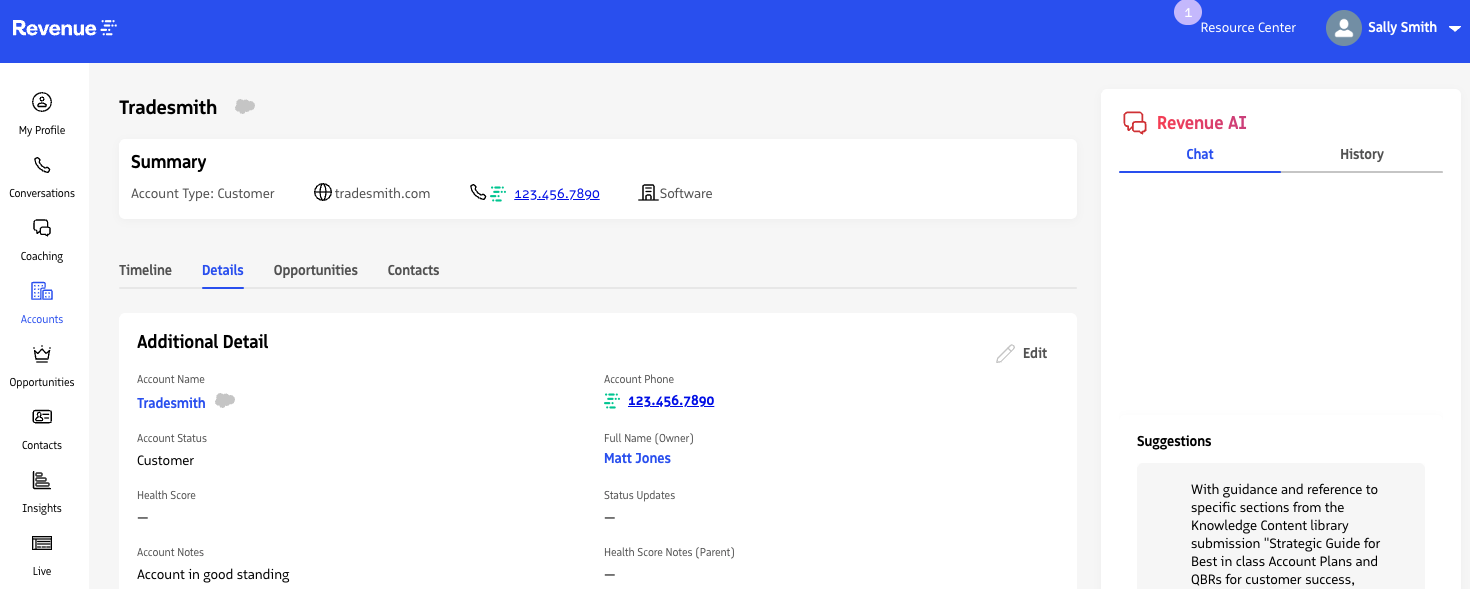Image resolution: width=1470 pixels, height=589 pixels.
Task: Click the Revenue logo in header
Action: pos(65,28)
